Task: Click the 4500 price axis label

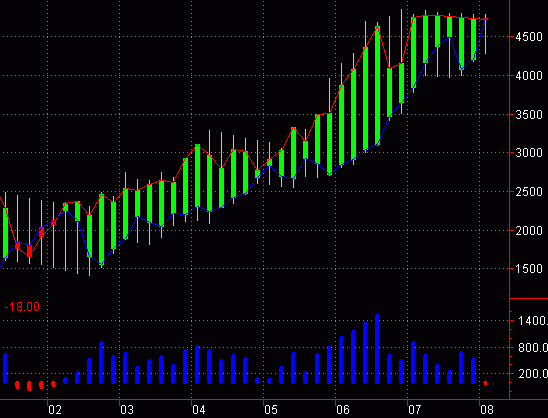Action: coord(529,37)
